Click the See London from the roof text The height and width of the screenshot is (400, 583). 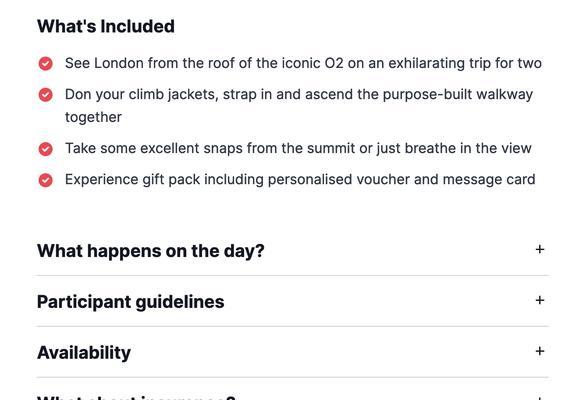pos(303,63)
